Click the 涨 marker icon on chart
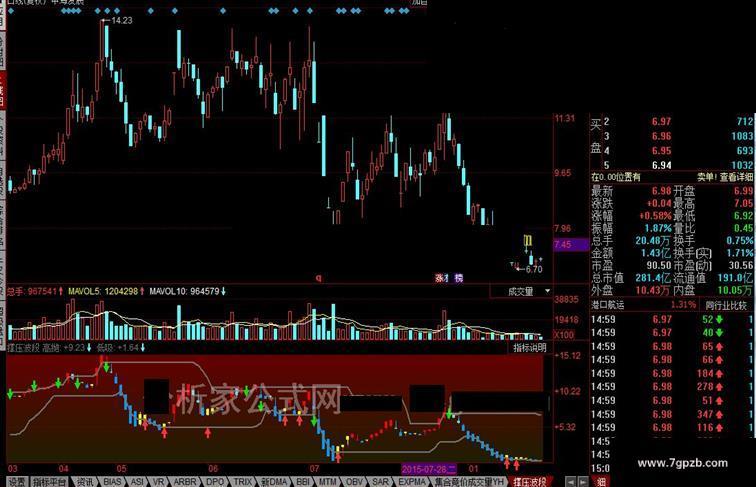Image resolution: width=756 pixels, height=487 pixels. 441,278
